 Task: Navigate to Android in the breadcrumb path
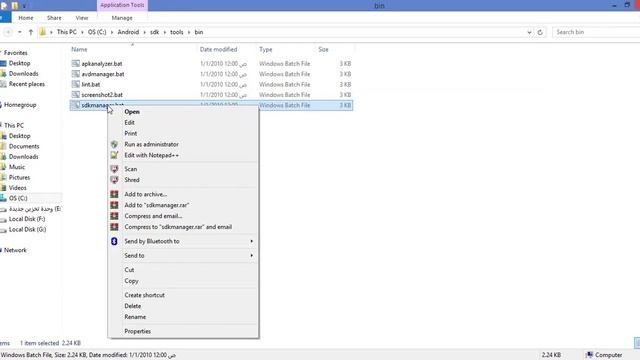point(128,32)
